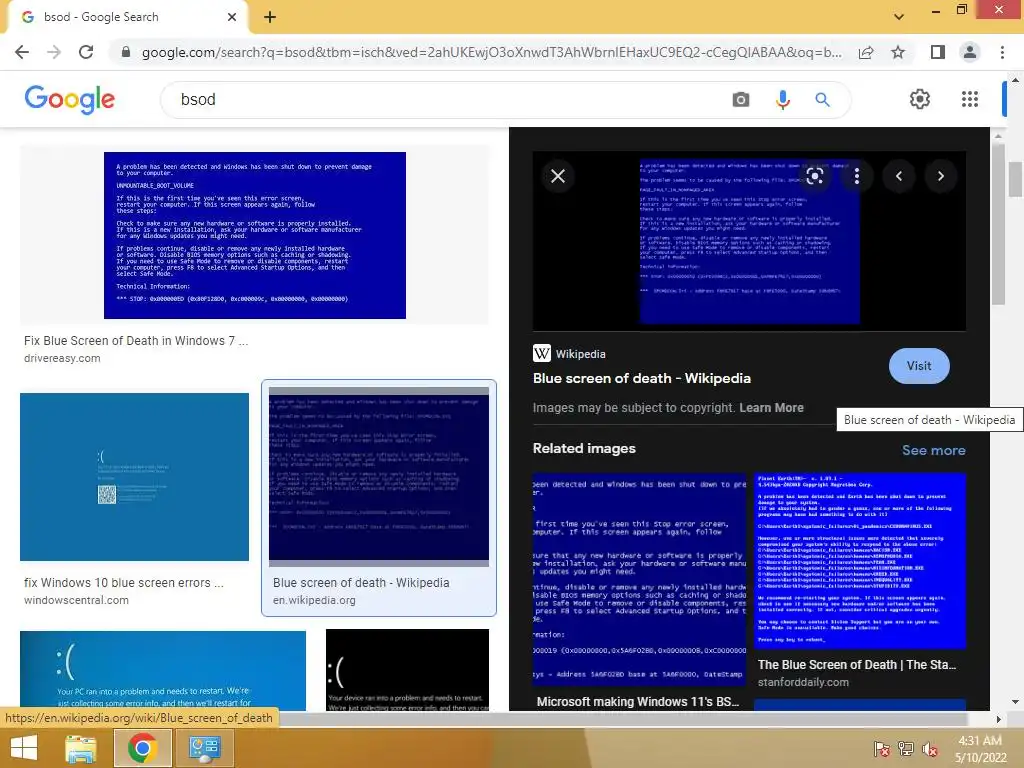Open the browser side panel
1024x768 pixels.
click(x=938, y=52)
